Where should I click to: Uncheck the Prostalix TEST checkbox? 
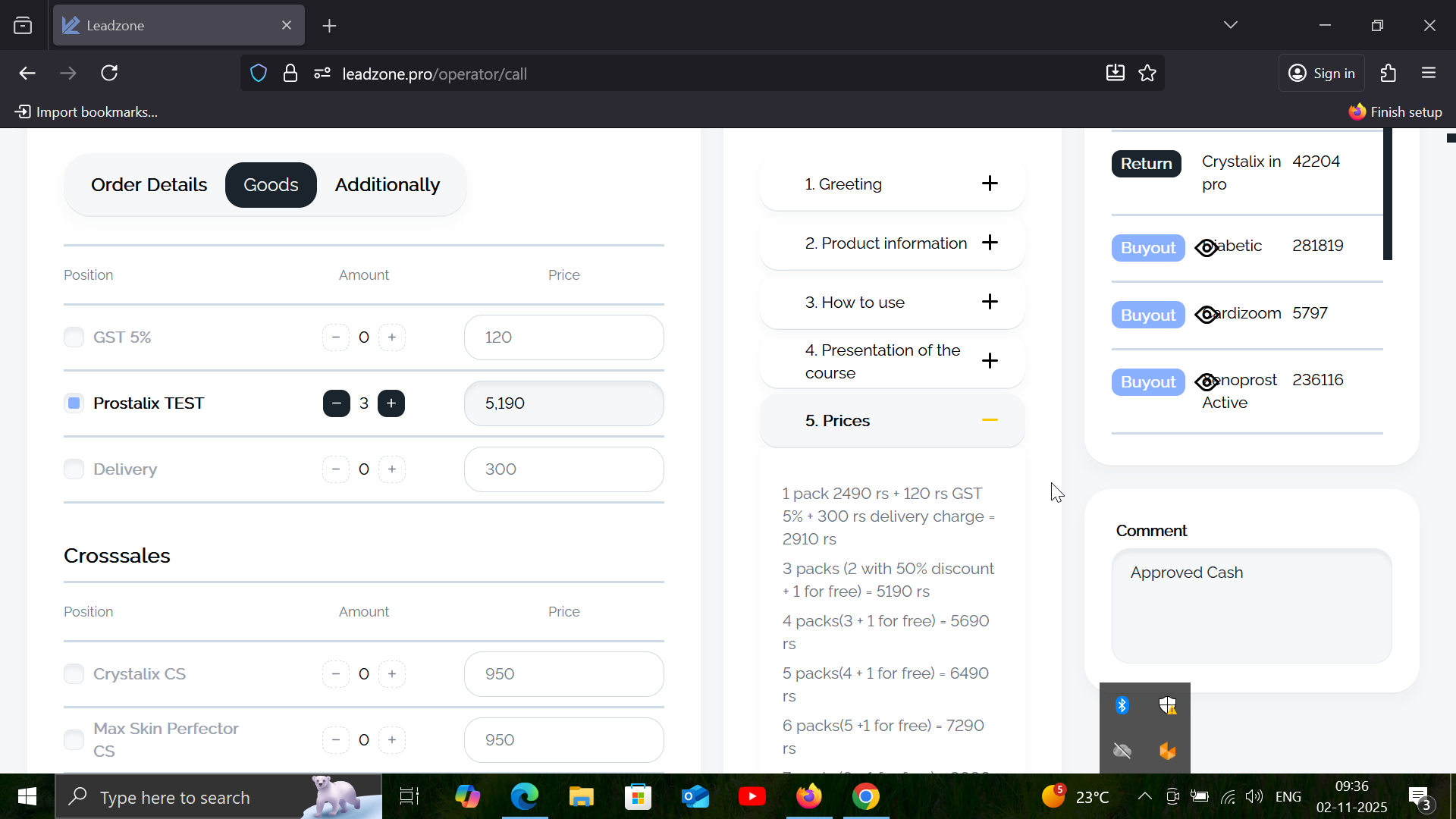pos(74,403)
